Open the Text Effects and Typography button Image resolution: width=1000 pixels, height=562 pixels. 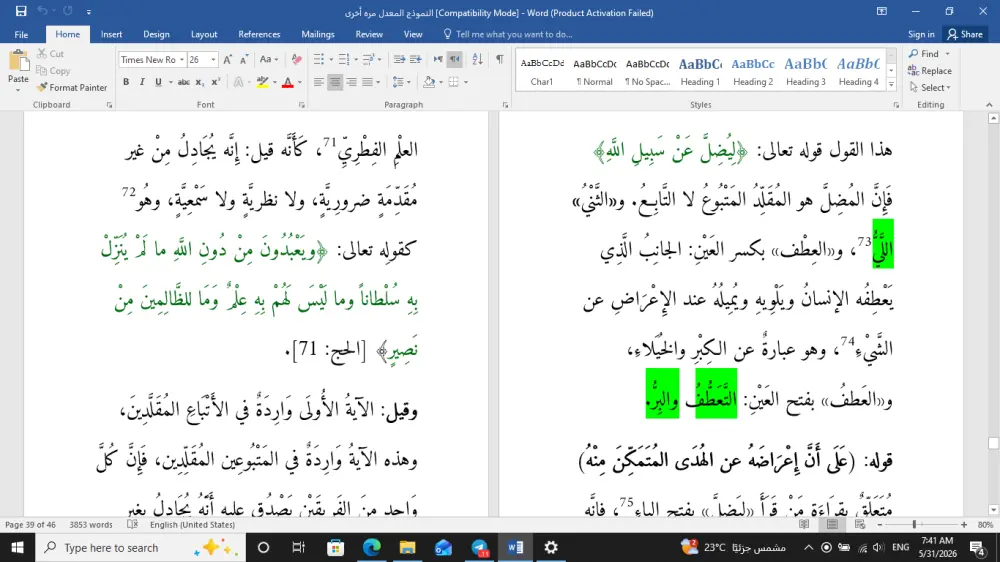point(239,82)
